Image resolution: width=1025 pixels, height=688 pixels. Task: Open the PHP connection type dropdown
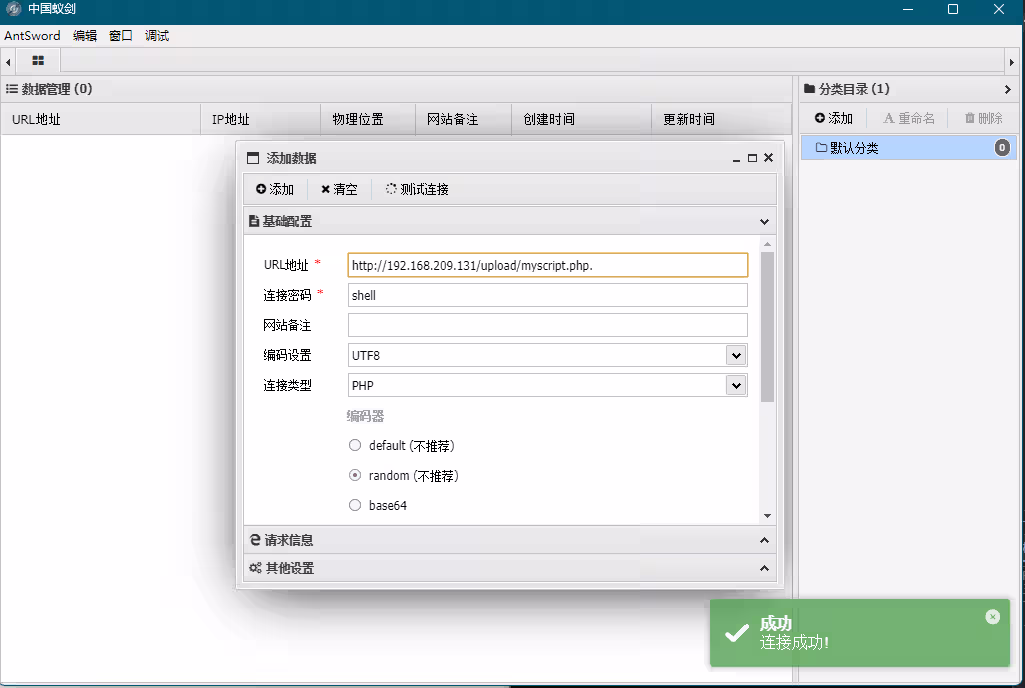click(x=737, y=385)
